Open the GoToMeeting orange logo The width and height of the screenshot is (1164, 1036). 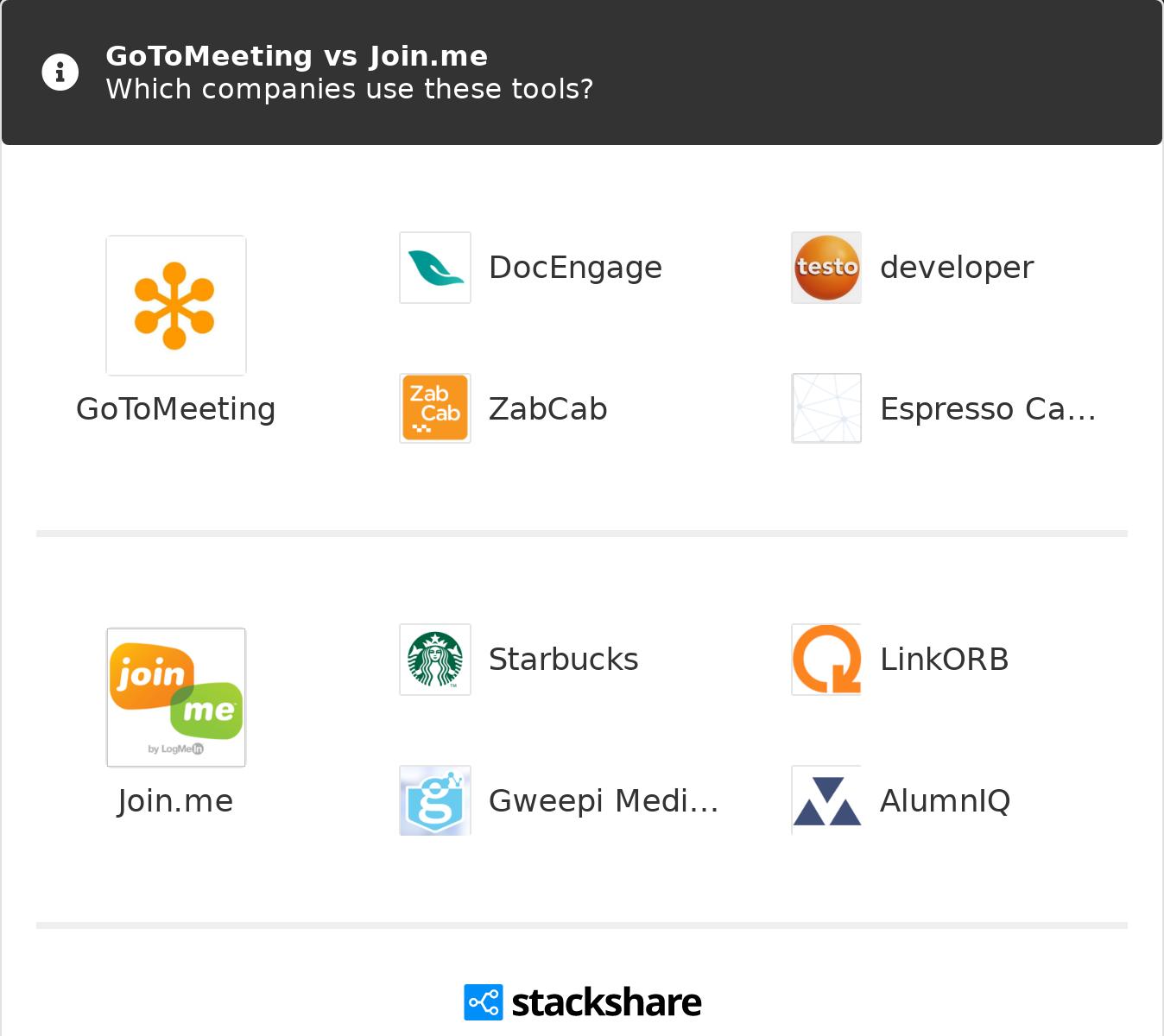(x=175, y=306)
